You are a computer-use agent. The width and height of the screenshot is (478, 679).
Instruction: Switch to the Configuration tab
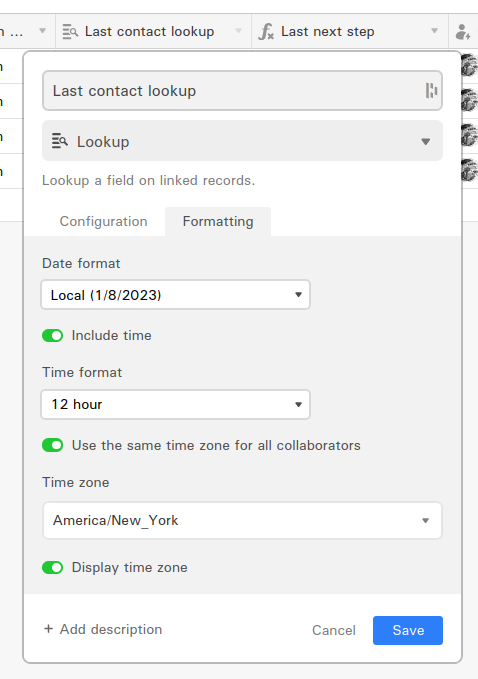click(103, 221)
